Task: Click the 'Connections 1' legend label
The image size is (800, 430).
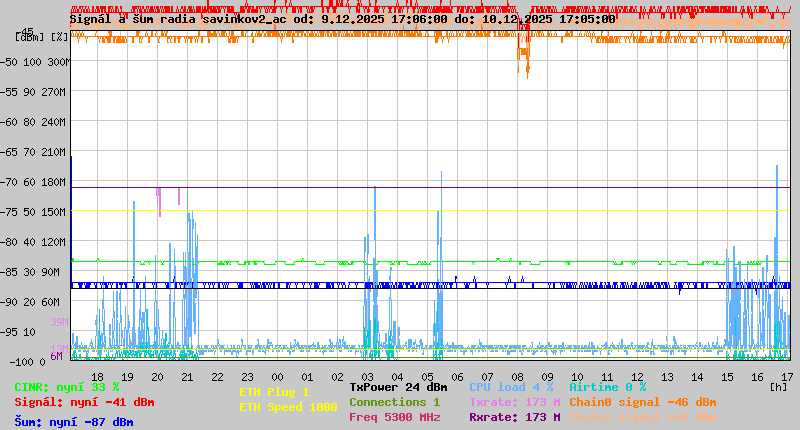Action: pyautogui.click(x=394, y=402)
